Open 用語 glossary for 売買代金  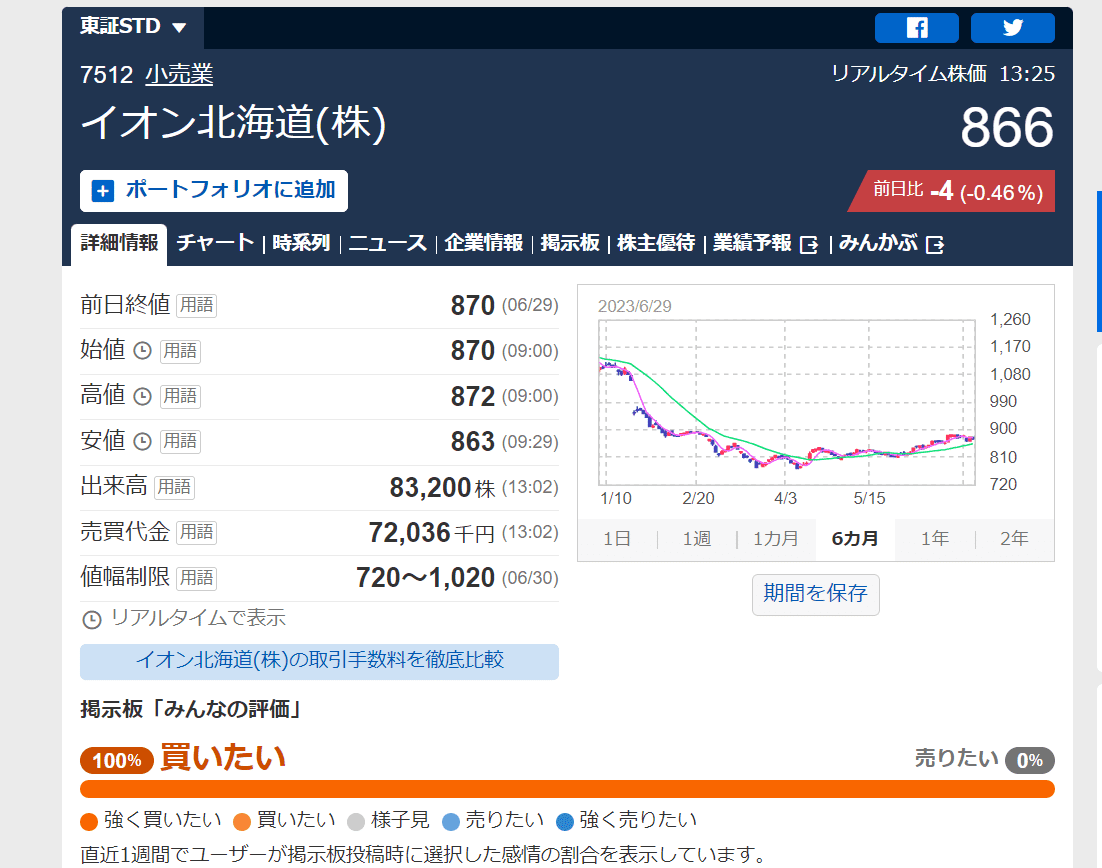196,532
